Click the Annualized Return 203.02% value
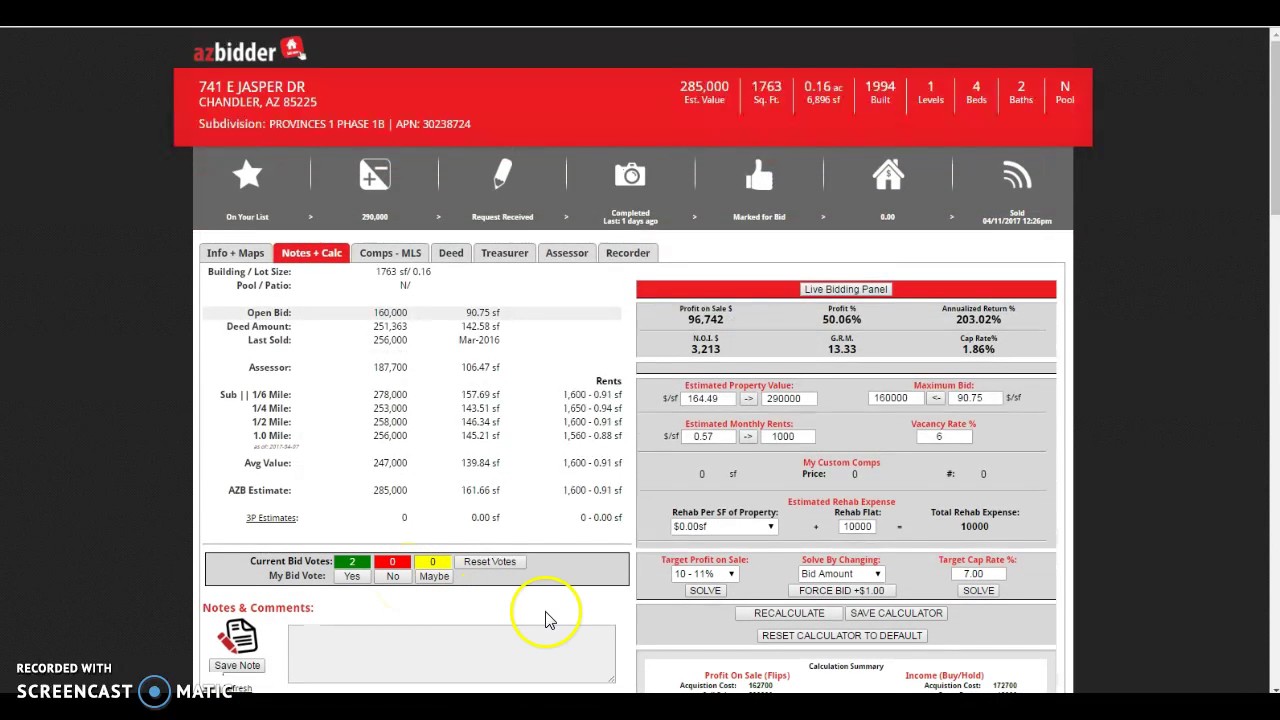Screen dimensions: 1280x720 (x=978, y=319)
